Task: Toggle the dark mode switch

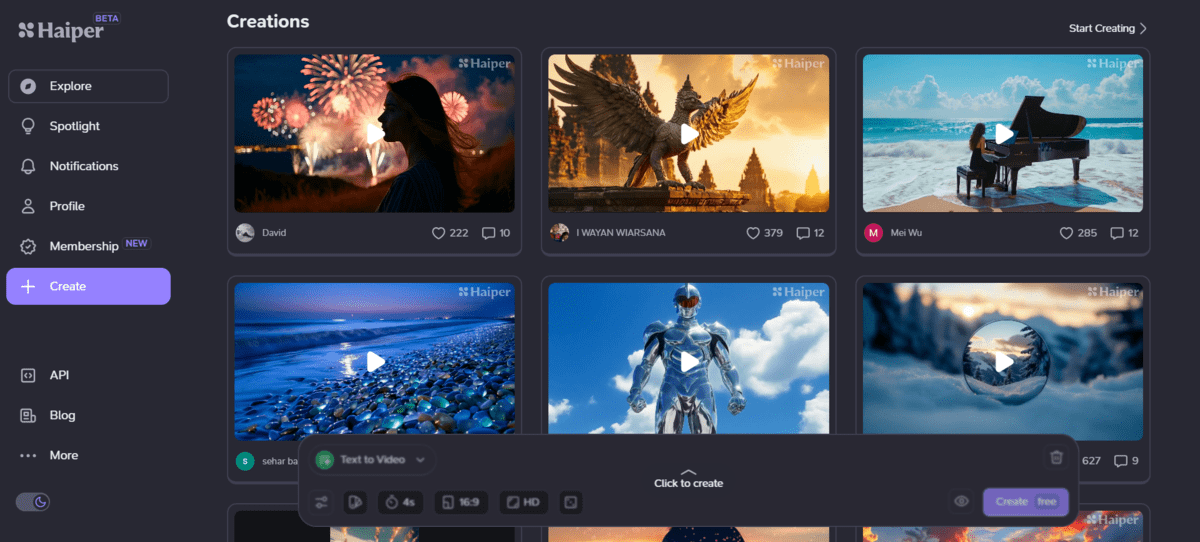Action: click(33, 502)
